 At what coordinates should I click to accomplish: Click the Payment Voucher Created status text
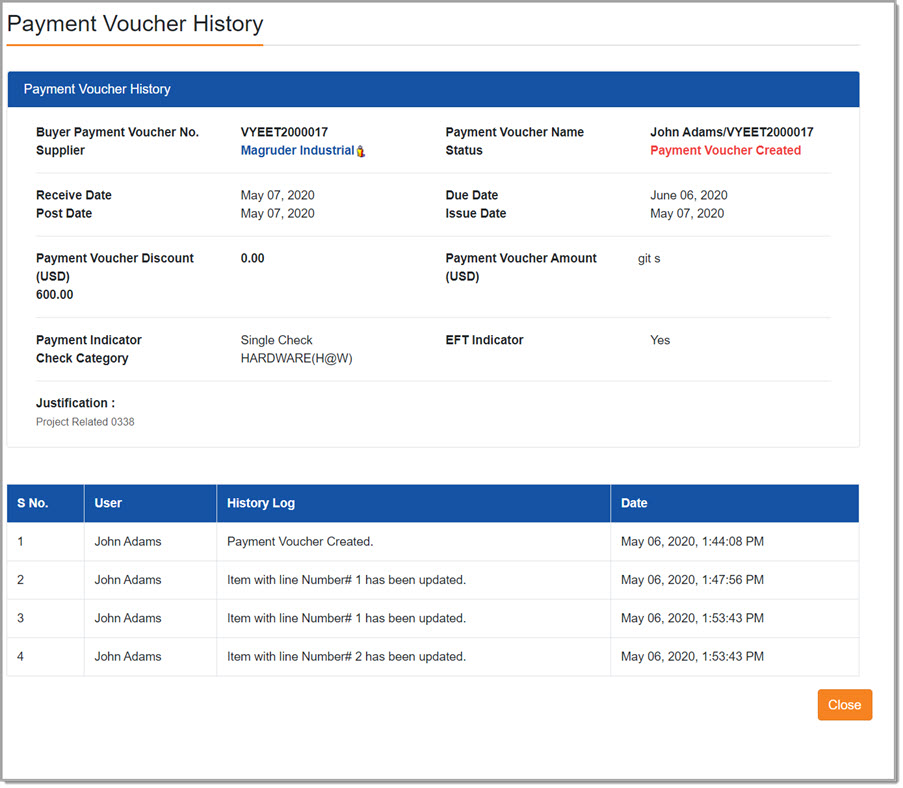[x=725, y=150]
